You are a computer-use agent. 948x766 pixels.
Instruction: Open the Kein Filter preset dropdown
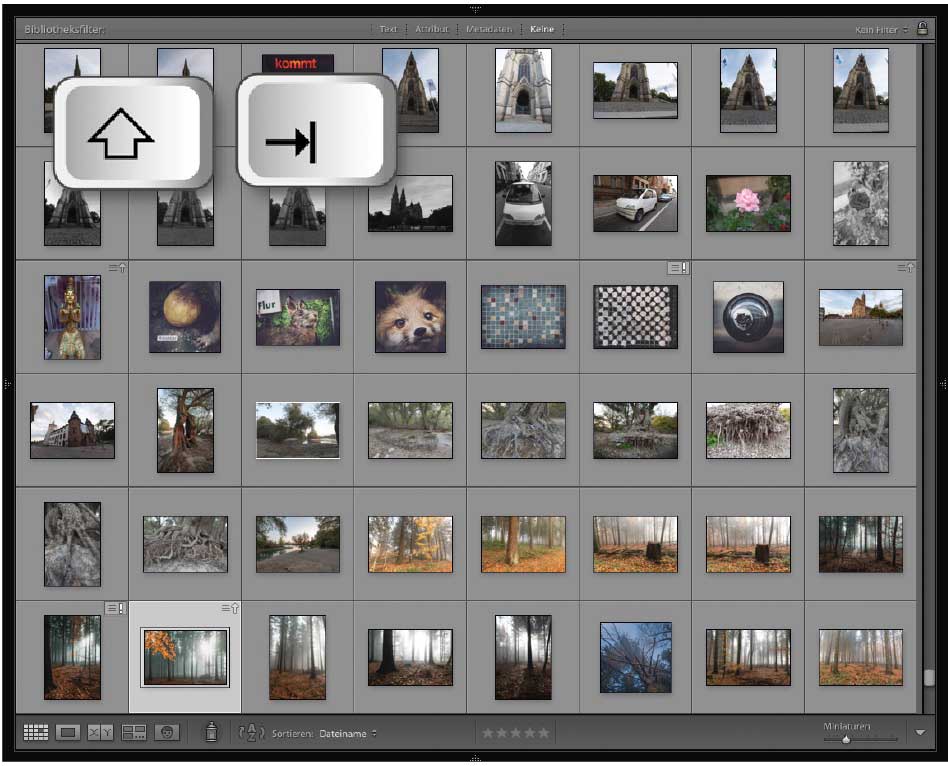click(881, 29)
